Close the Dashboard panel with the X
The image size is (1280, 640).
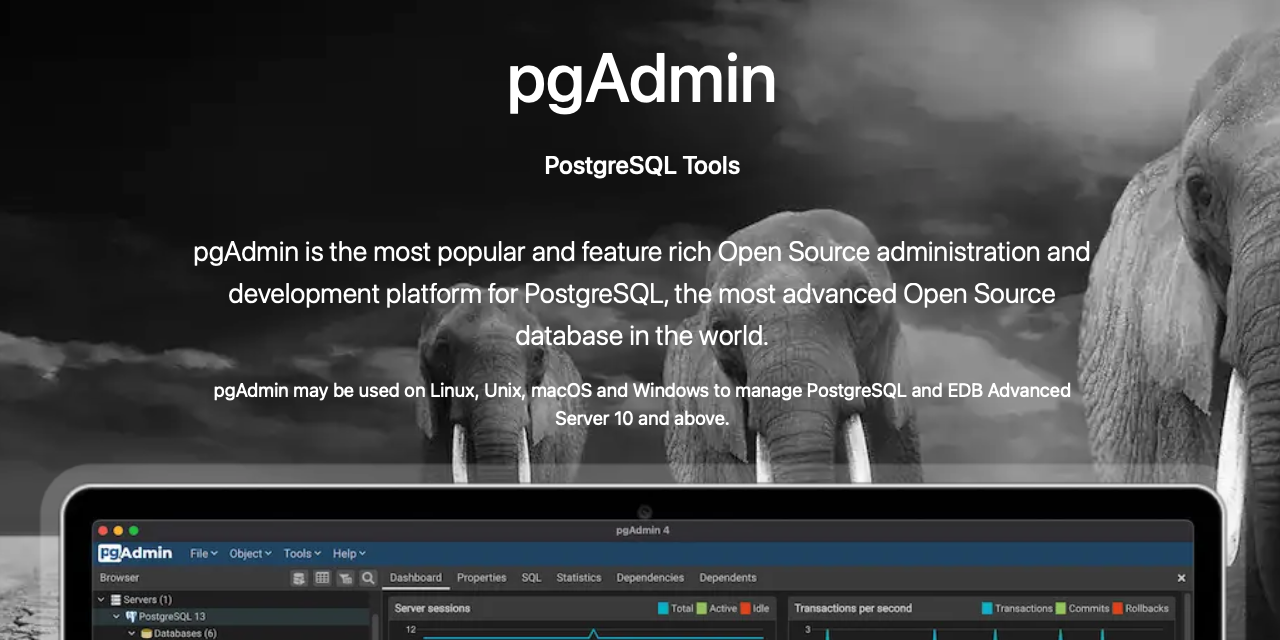(x=1181, y=578)
